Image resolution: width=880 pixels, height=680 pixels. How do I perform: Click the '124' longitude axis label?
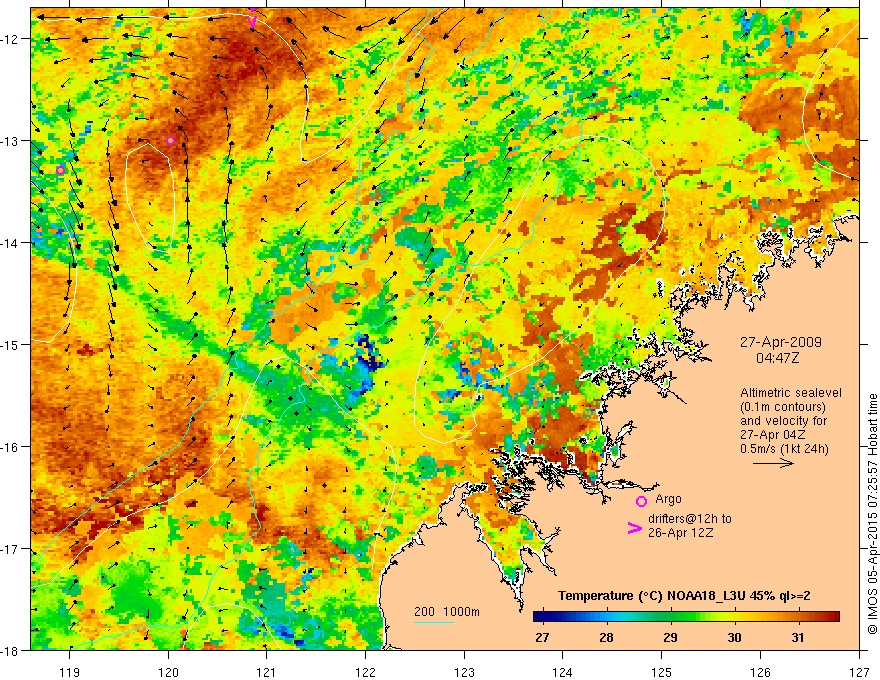point(563,672)
